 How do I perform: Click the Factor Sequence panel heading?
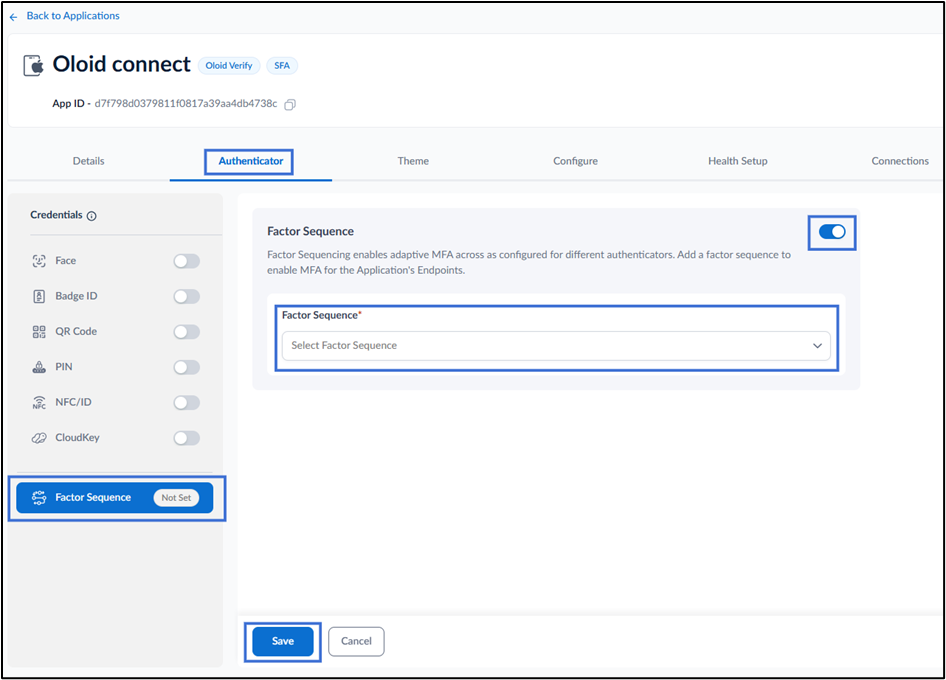(310, 232)
